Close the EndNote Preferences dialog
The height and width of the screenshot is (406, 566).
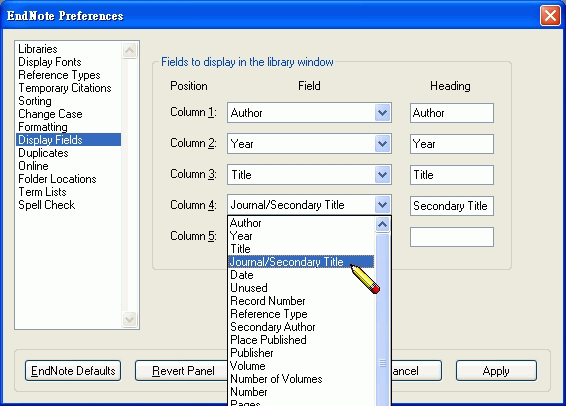pyautogui.click(x=550, y=16)
